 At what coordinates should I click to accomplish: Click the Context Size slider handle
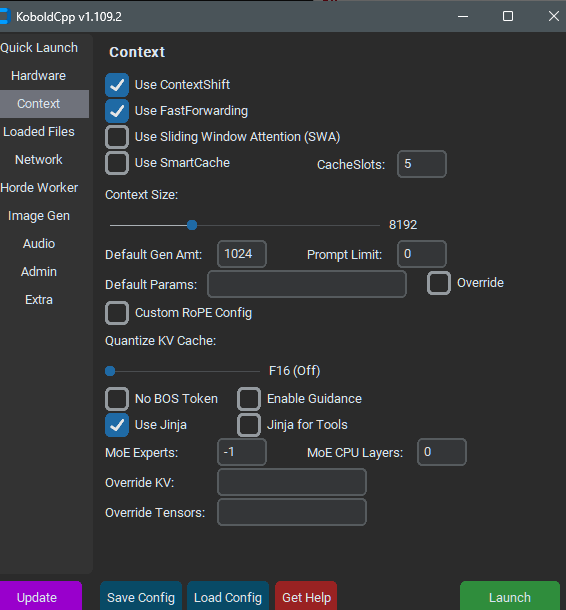(192, 225)
